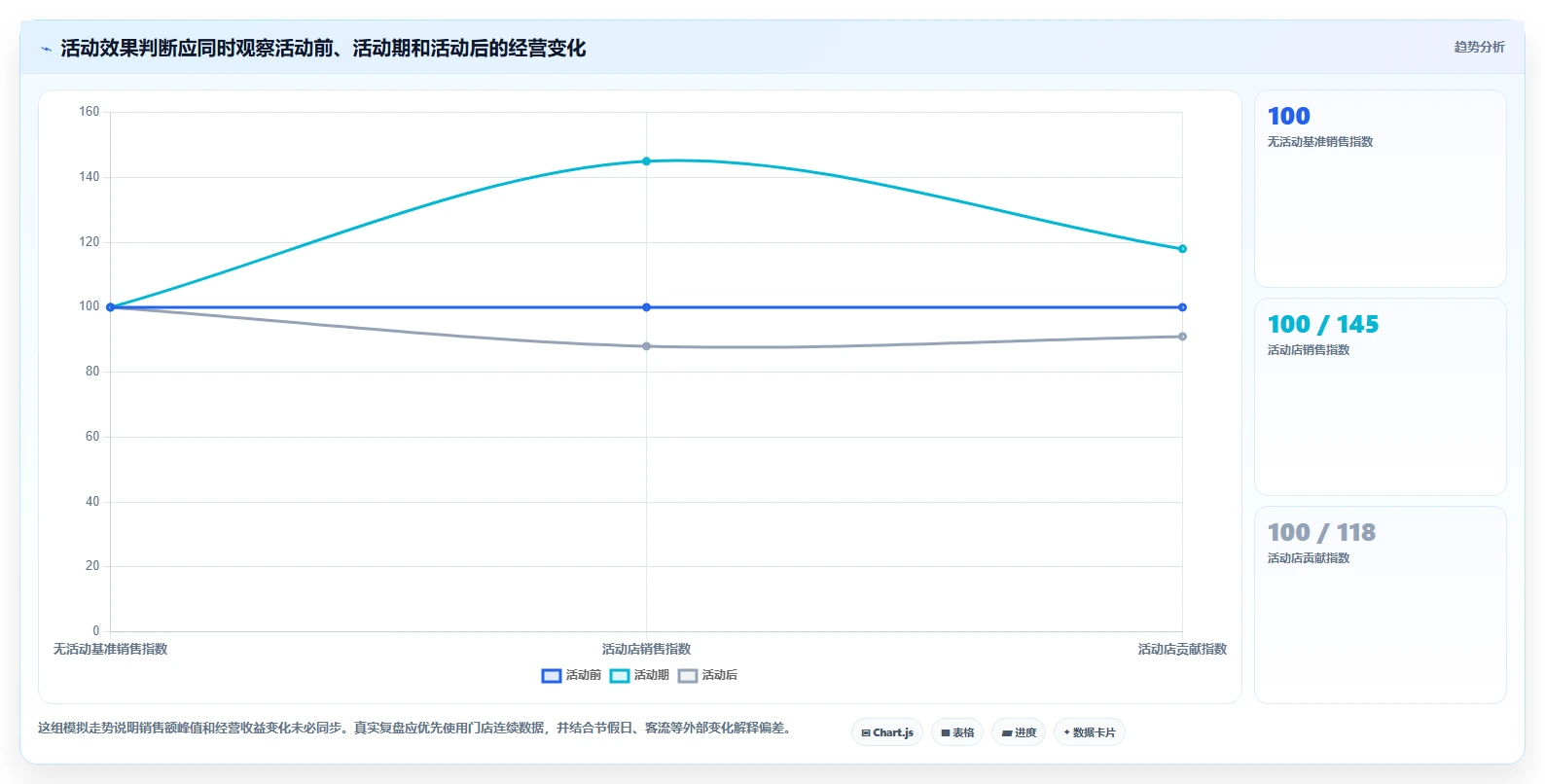Click the y-axis value 20
Viewport: 1545px width, 784px height.
pos(92,566)
